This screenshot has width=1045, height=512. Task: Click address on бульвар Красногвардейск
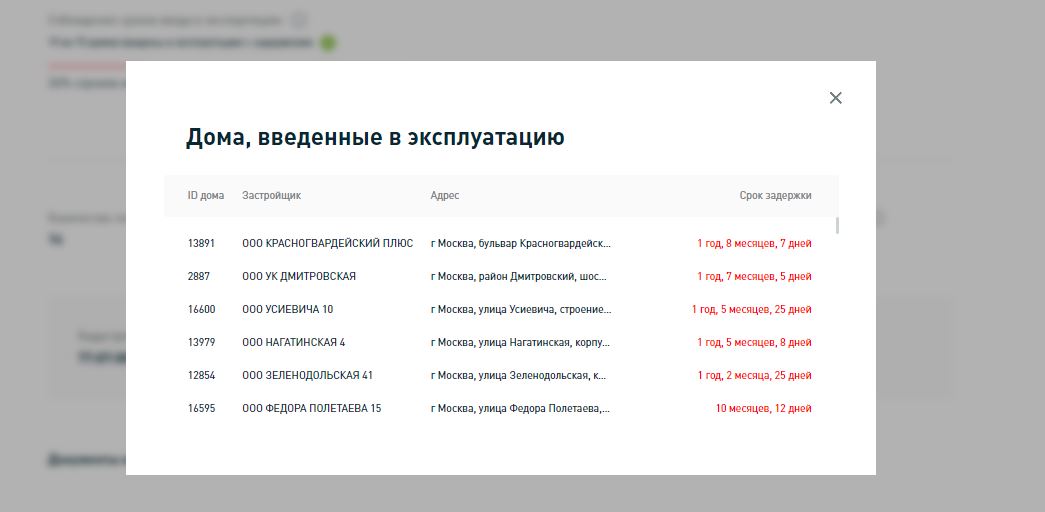pyautogui.click(x=521, y=244)
